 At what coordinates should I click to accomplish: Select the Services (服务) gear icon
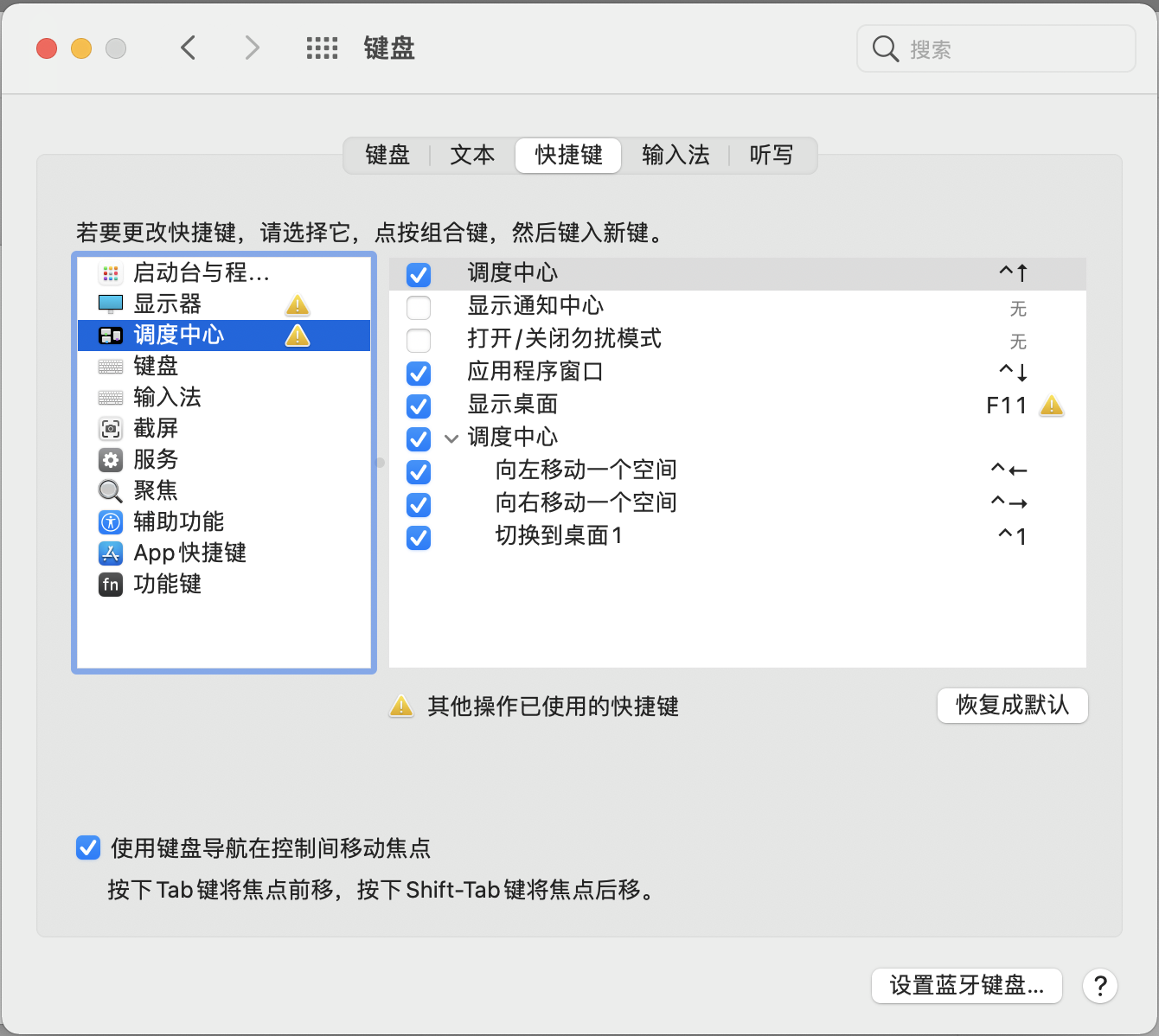(111, 460)
